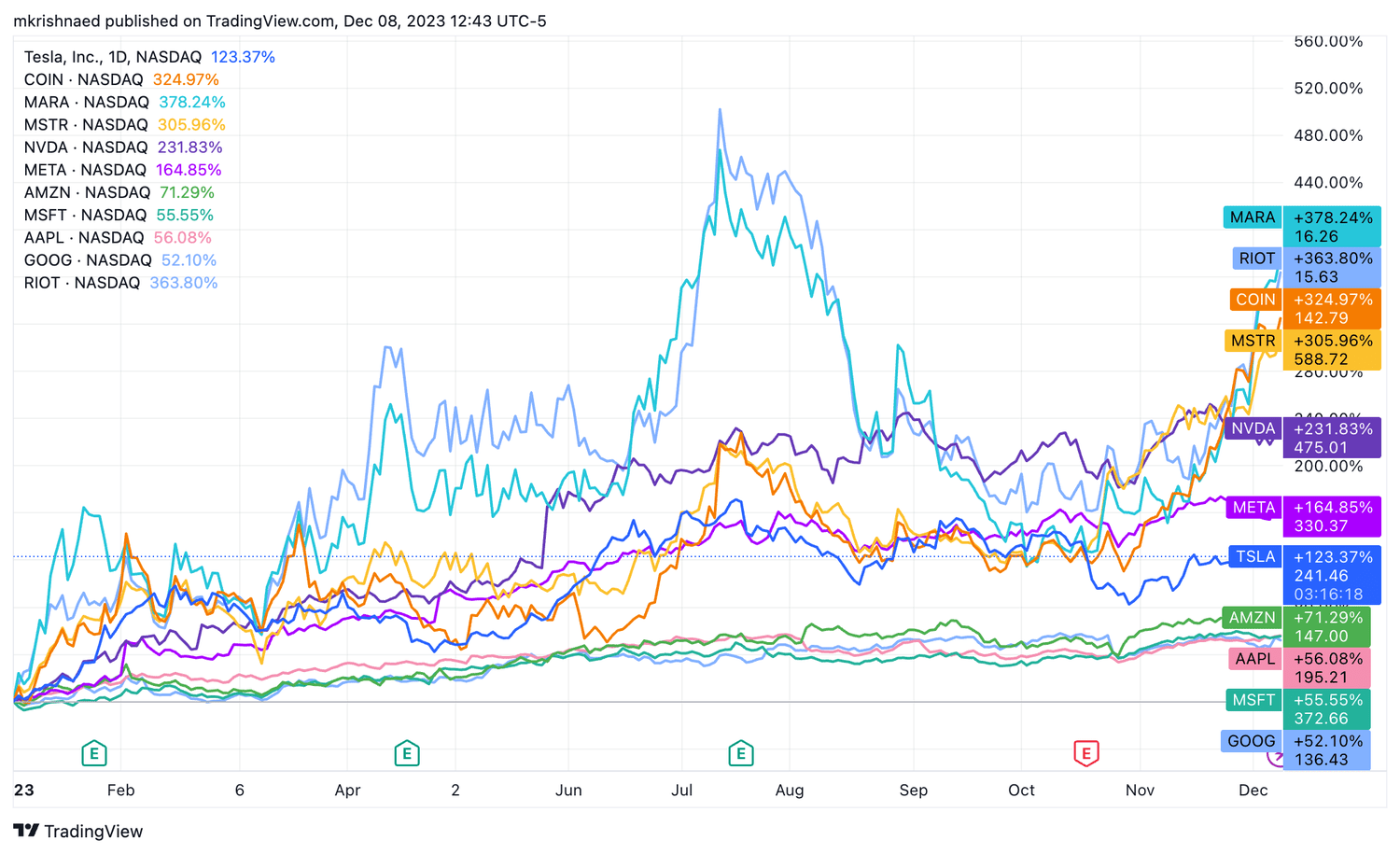Click the +363.80% 15.63 RIOT value box
The image size is (1400, 854).
[x=1333, y=268]
